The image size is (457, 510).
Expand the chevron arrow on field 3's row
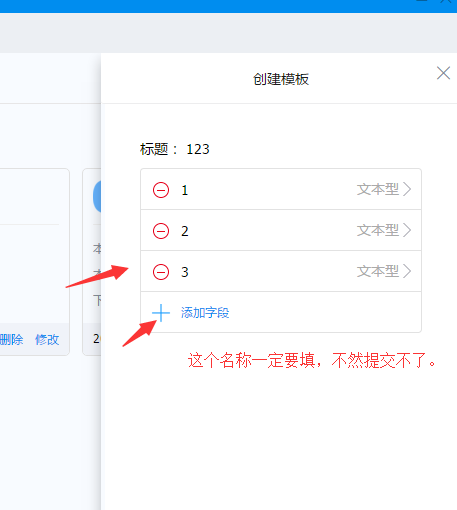(x=407, y=271)
